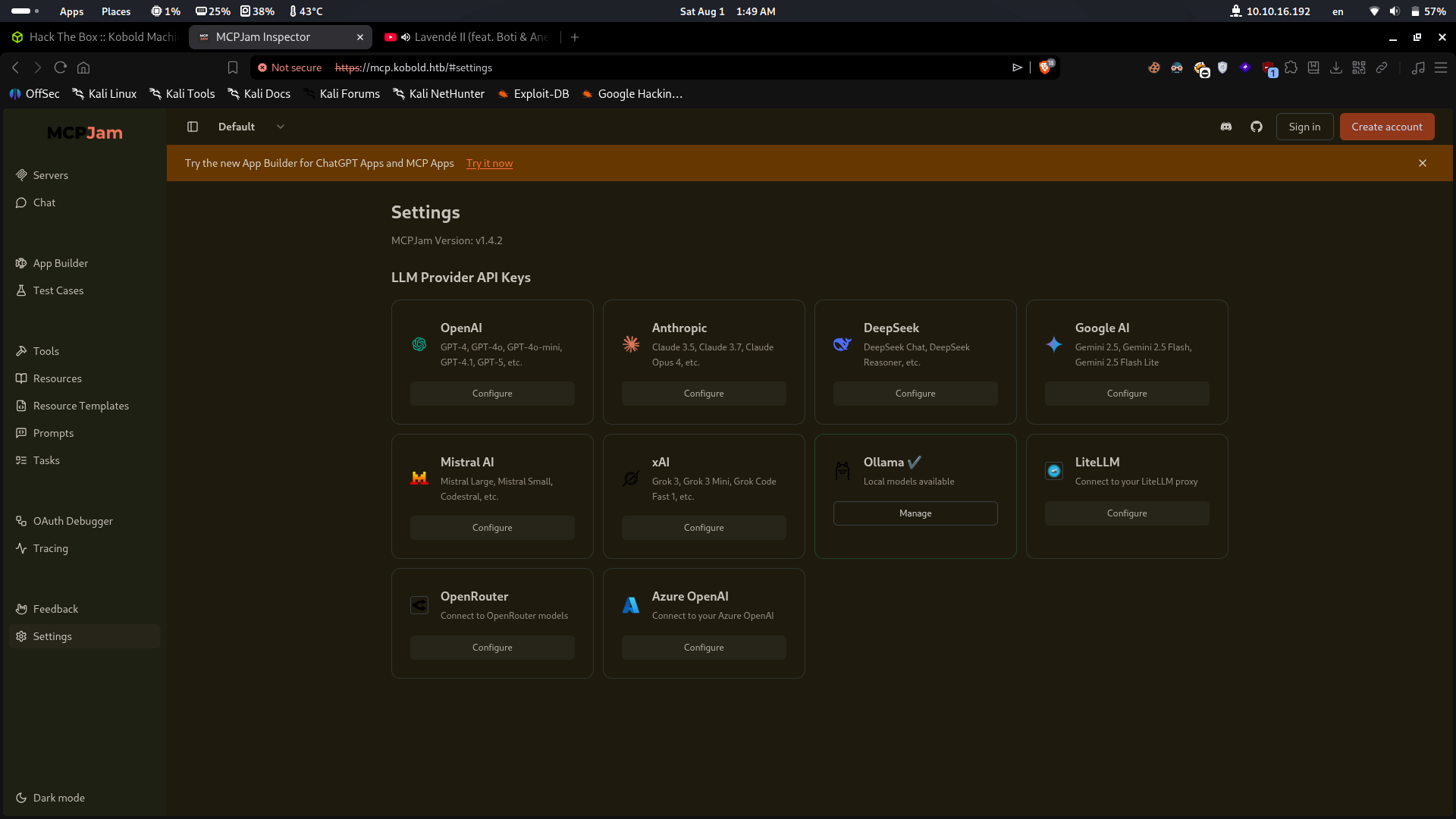Screen dimensions: 1456x819
Task: Open the music note media icon
Action: tap(1418, 67)
